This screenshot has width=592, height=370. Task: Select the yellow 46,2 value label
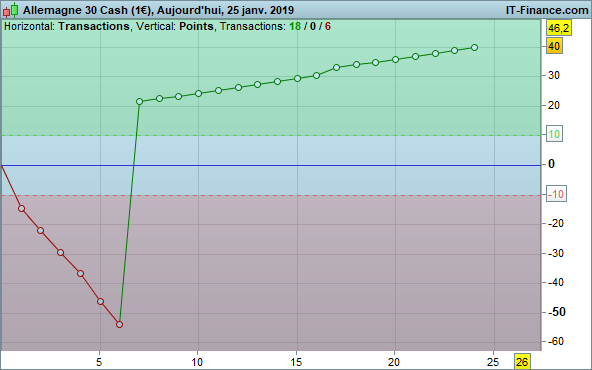pyautogui.click(x=559, y=28)
